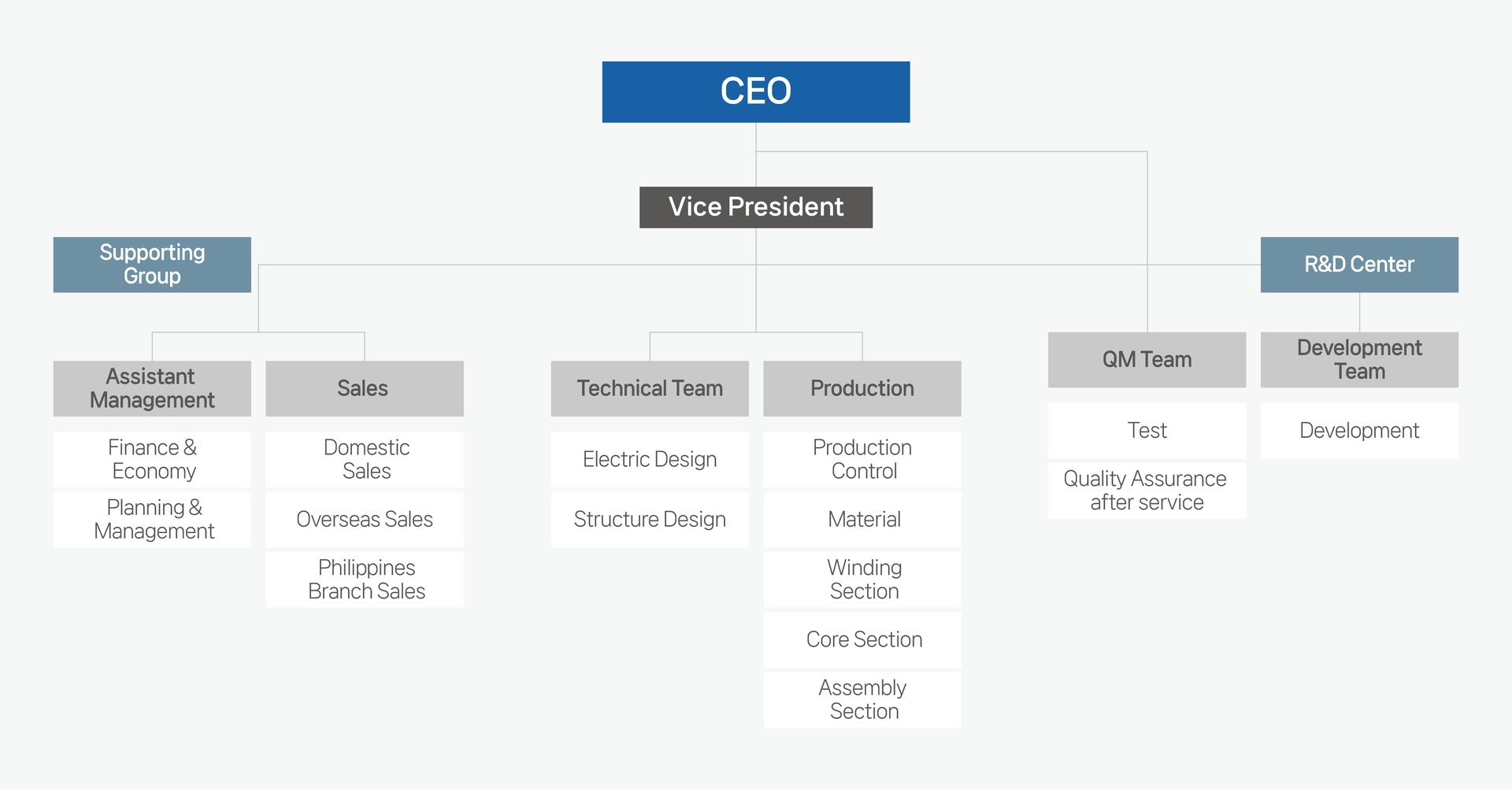
Task: Click the Supporting Group box
Action: (x=152, y=265)
